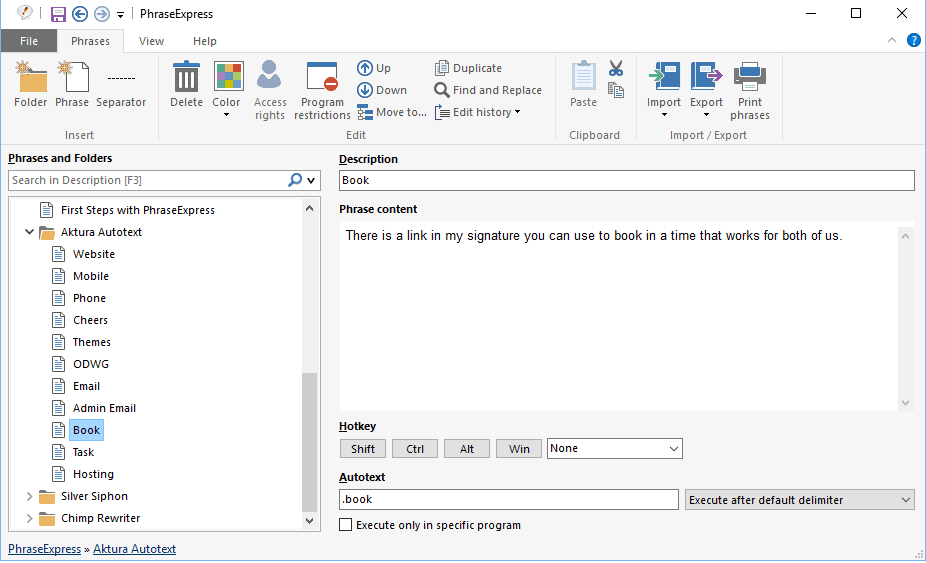The height and width of the screenshot is (563, 926).
Task: Delete the selected phrase
Action: 186,84
